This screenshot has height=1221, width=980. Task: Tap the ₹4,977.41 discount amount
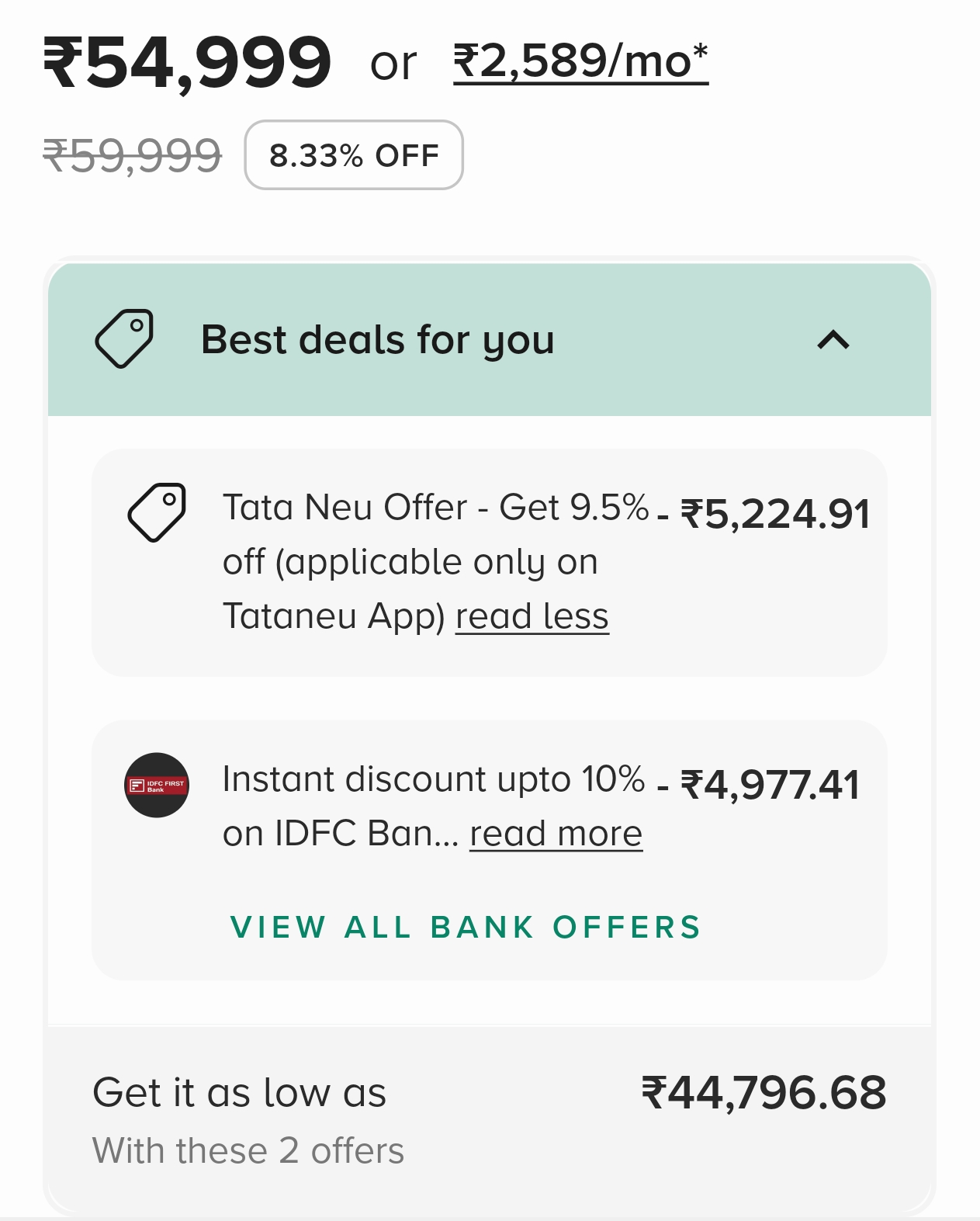[x=770, y=785]
